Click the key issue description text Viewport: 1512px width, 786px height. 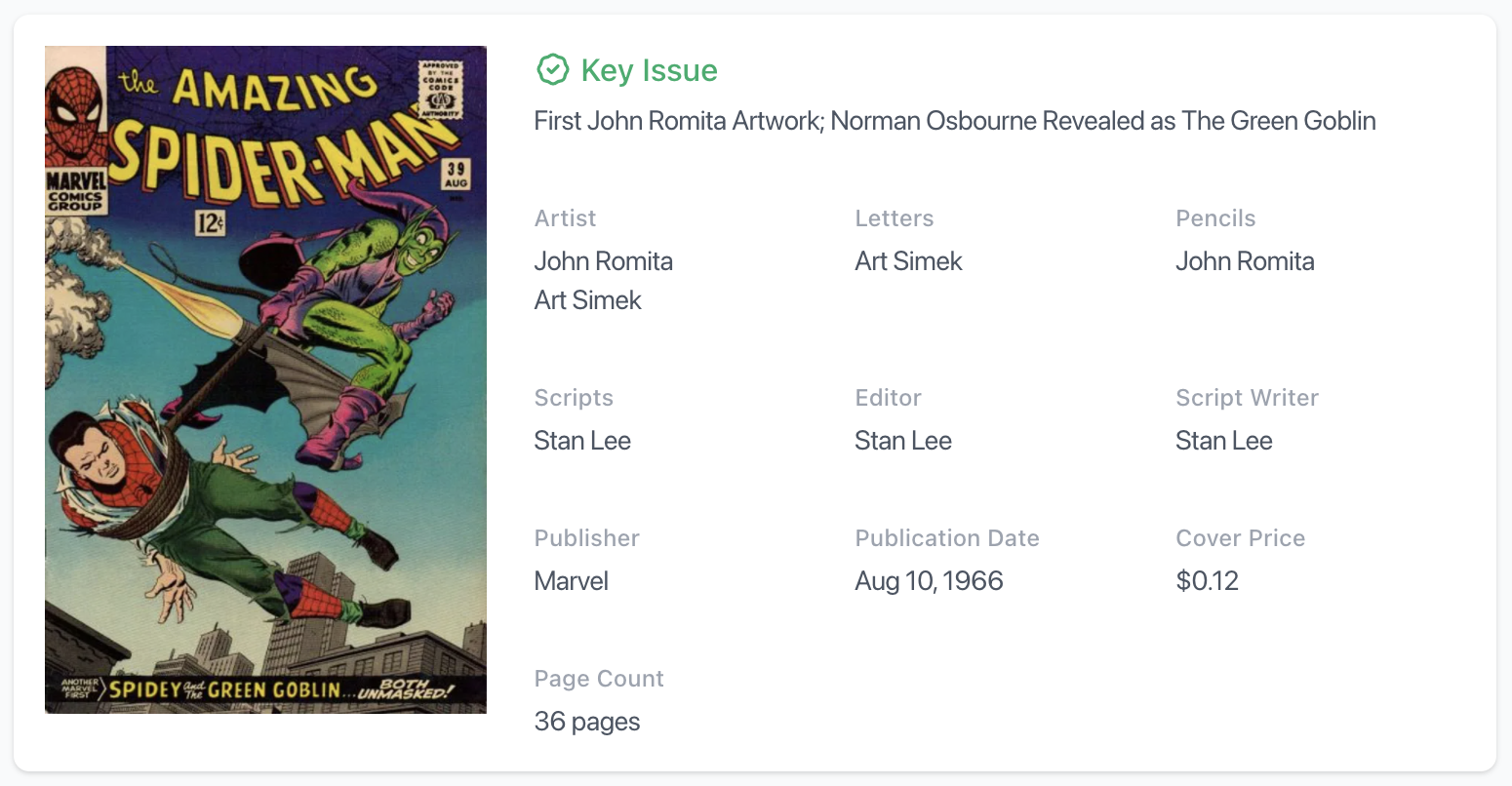coord(955,121)
